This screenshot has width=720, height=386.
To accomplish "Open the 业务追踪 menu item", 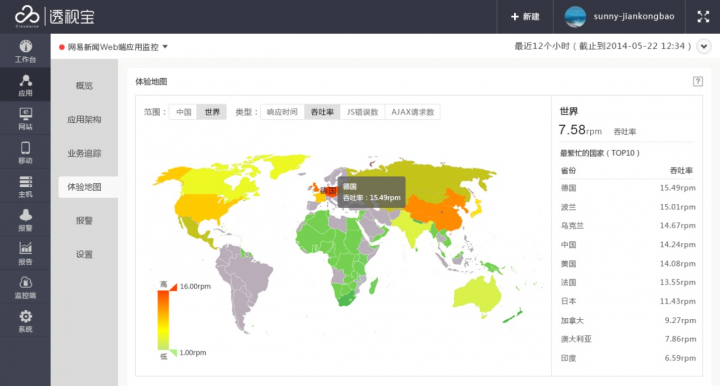I will coord(84,153).
